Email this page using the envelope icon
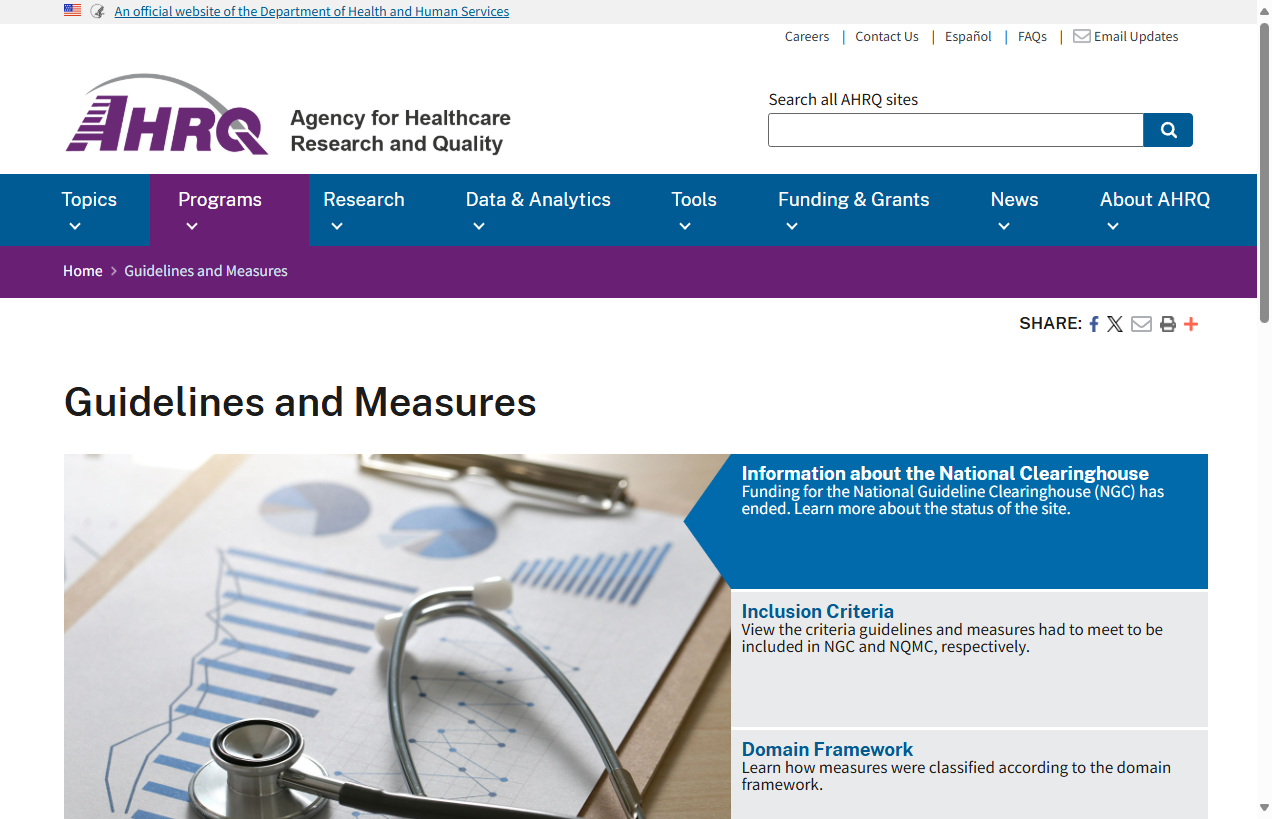The image size is (1272, 819). coord(1141,323)
